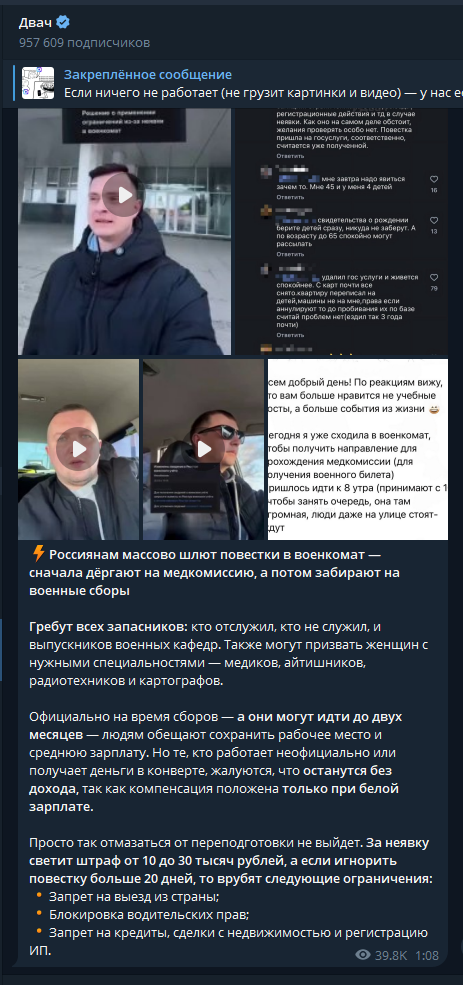Open the pinned message thumbnail icon
The height and width of the screenshot is (985, 463).
(38, 83)
